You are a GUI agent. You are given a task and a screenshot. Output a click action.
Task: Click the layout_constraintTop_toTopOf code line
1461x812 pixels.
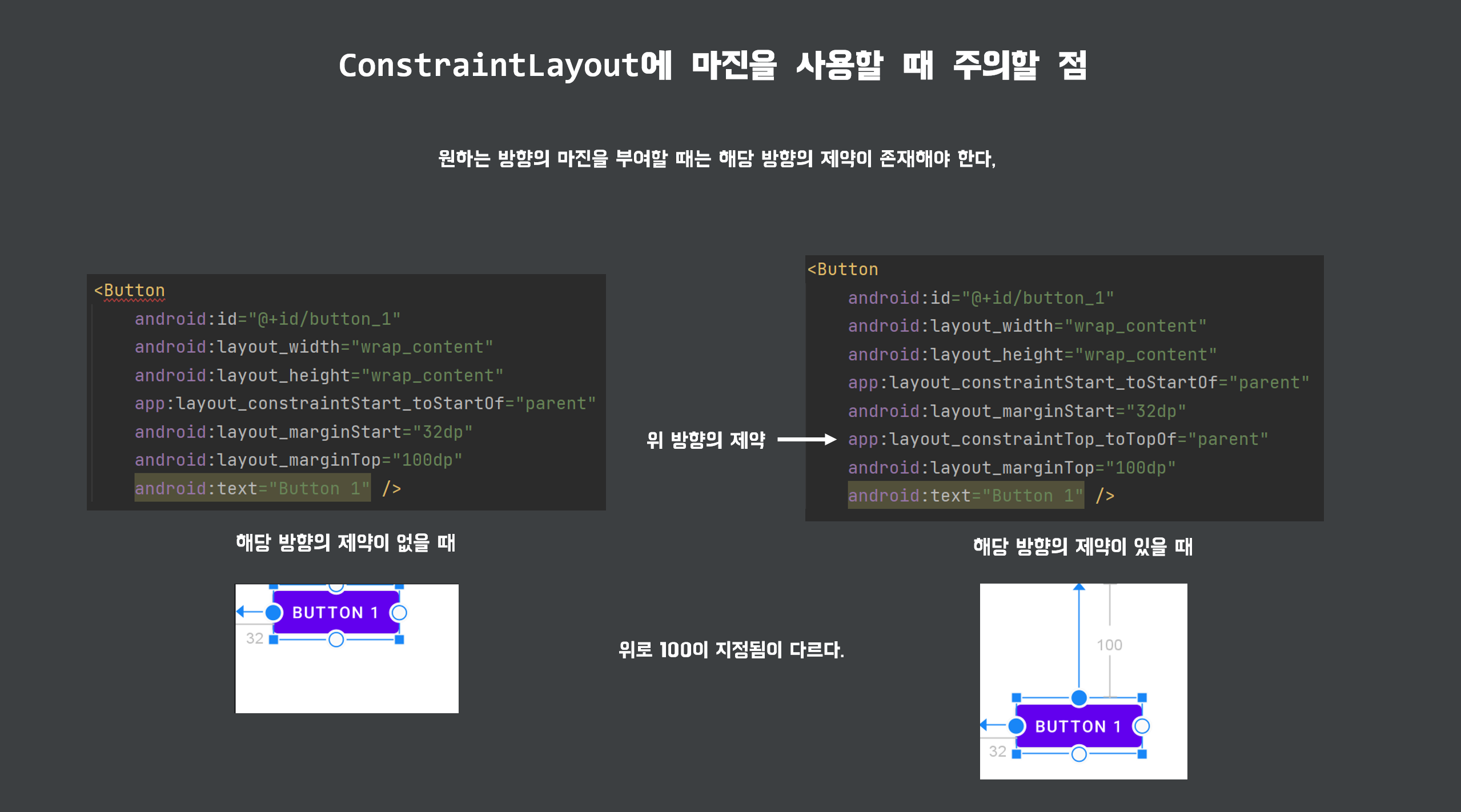pyautogui.click(x=1057, y=439)
